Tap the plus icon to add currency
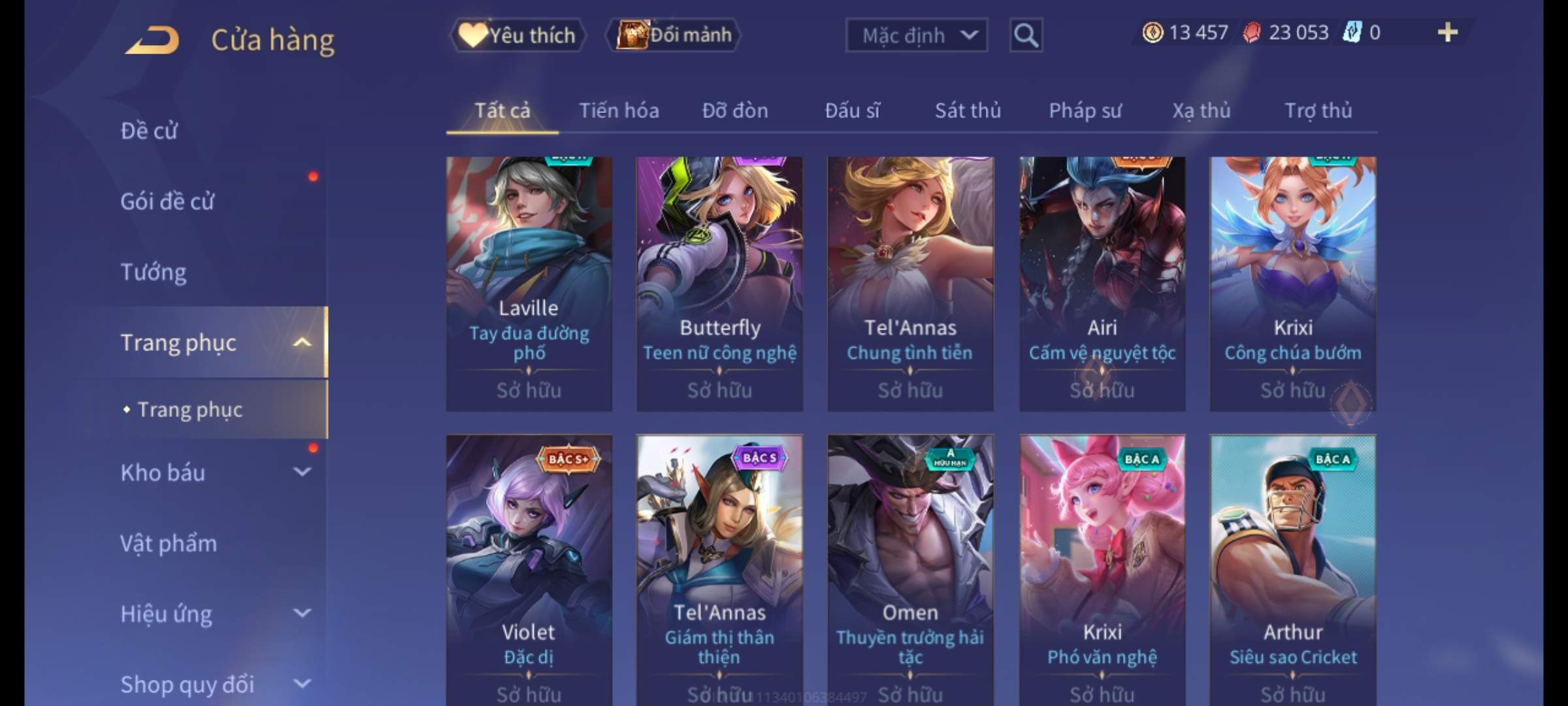 pos(1448,32)
